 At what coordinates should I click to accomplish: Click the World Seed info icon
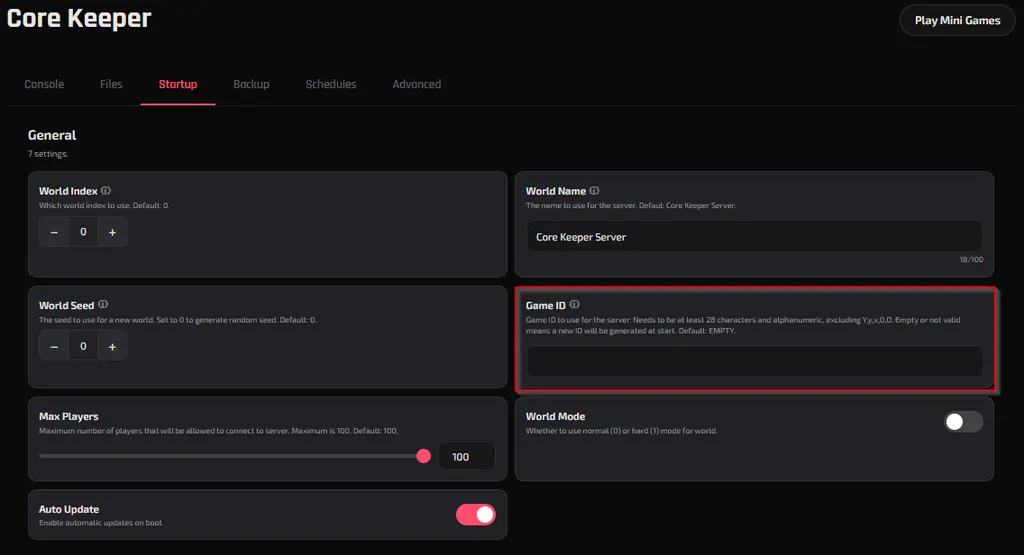tap(103, 304)
